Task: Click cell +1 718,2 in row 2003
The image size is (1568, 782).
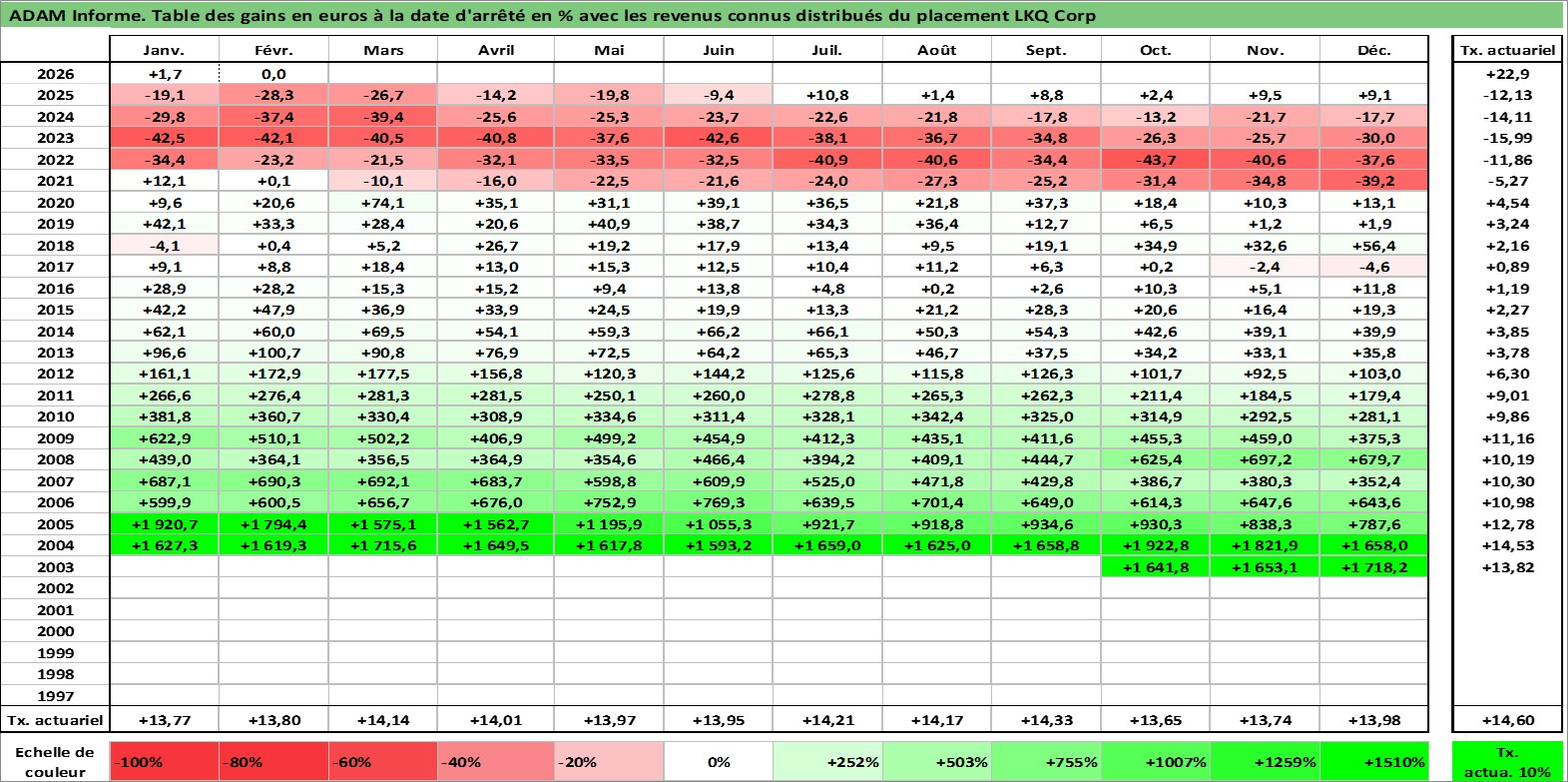Action: (1374, 567)
